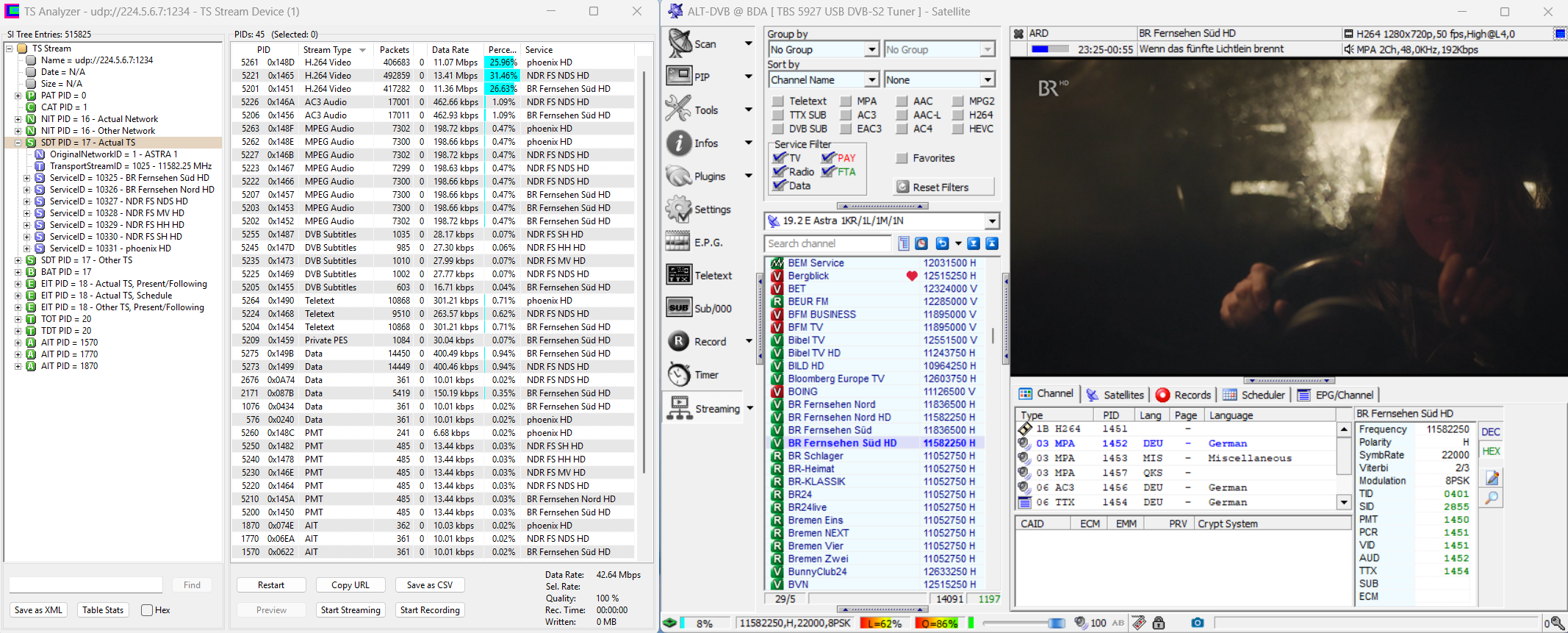Take a snapshot with the camera icon
Screen dimensions: 1568x633
pyautogui.click(x=1198, y=623)
